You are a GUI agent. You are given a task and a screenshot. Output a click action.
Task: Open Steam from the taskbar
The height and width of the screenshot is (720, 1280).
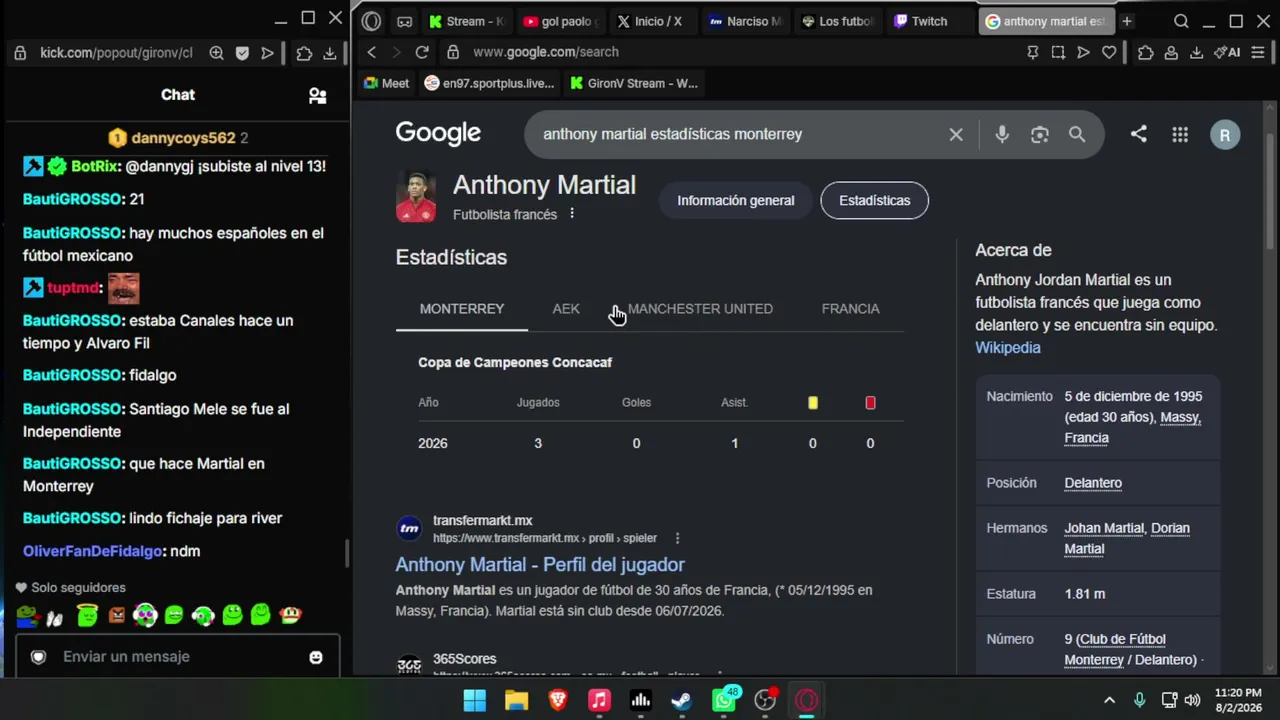[682, 700]
